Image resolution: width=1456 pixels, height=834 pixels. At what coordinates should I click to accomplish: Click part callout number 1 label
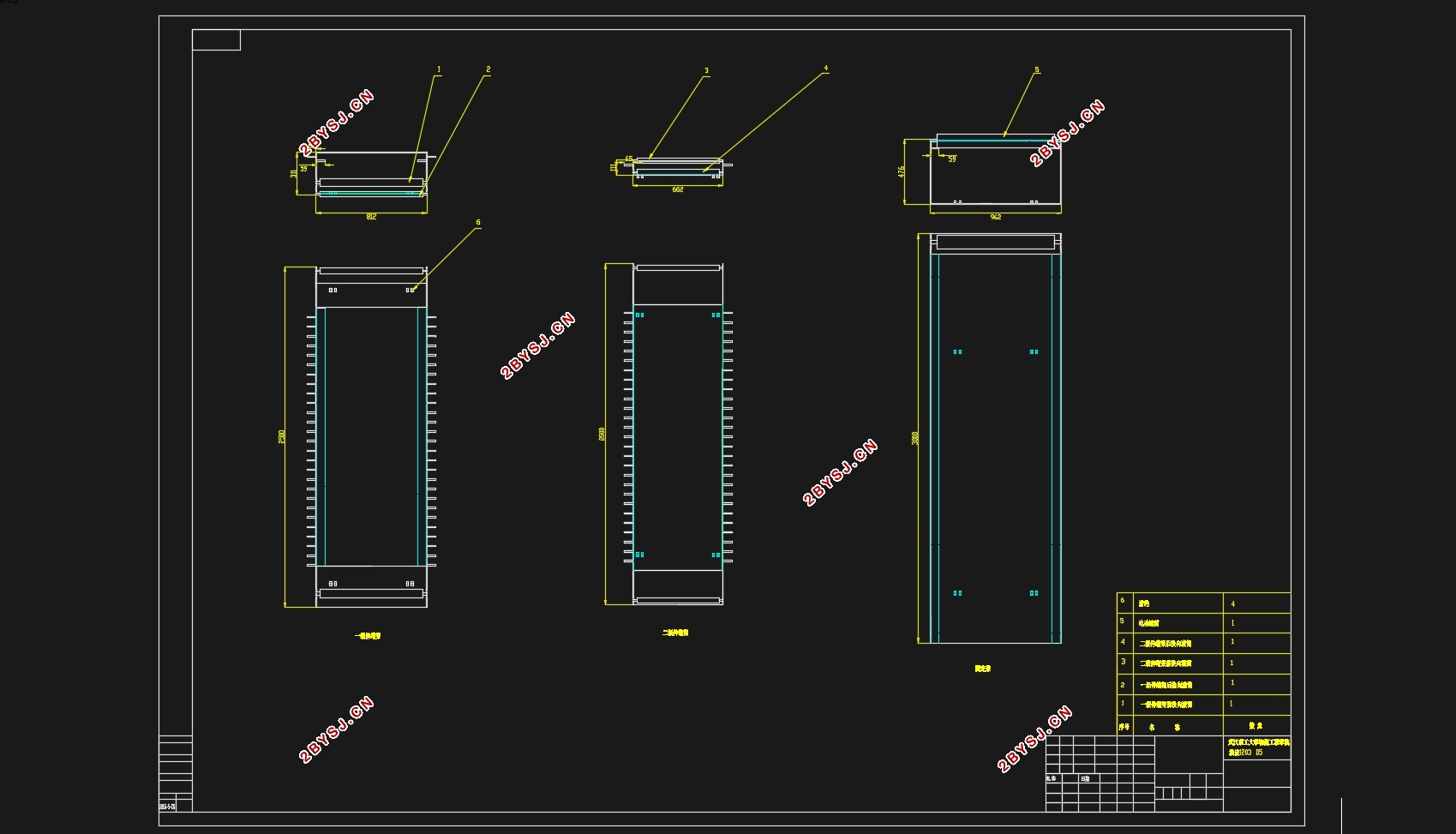(x=439, y=69)
